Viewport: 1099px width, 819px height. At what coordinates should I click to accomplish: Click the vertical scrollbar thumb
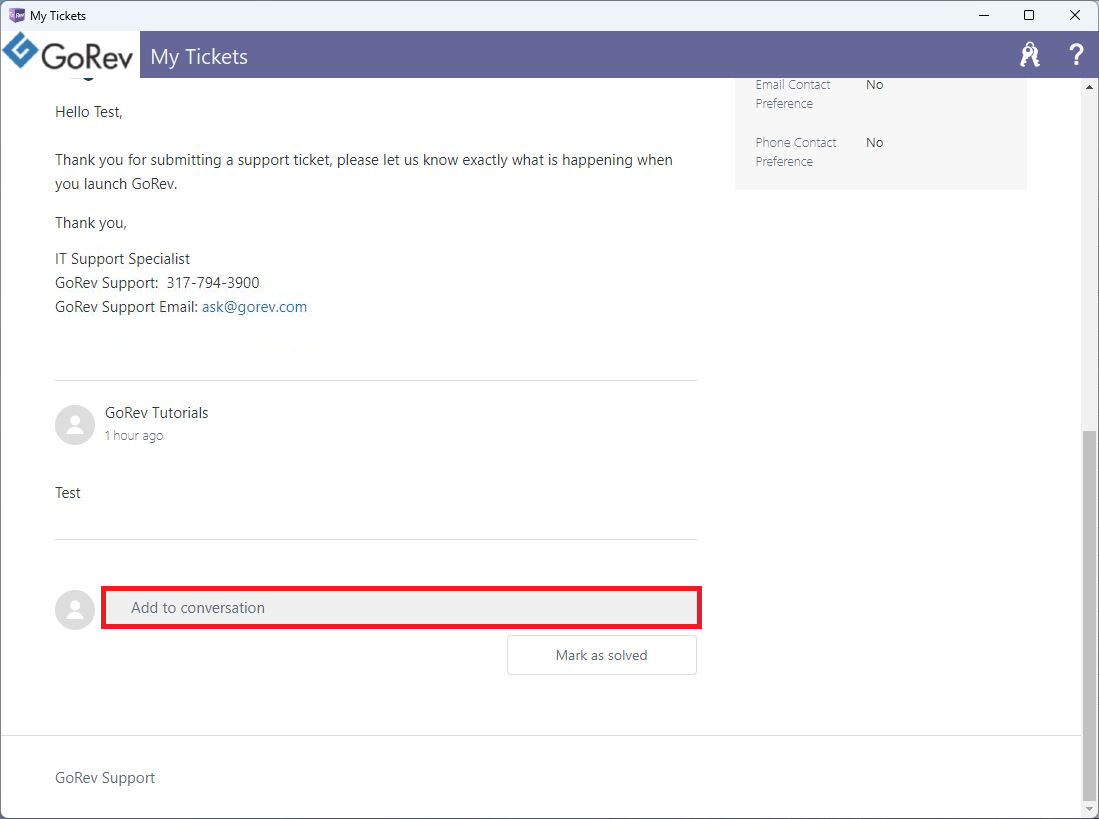pos(1090,615)
